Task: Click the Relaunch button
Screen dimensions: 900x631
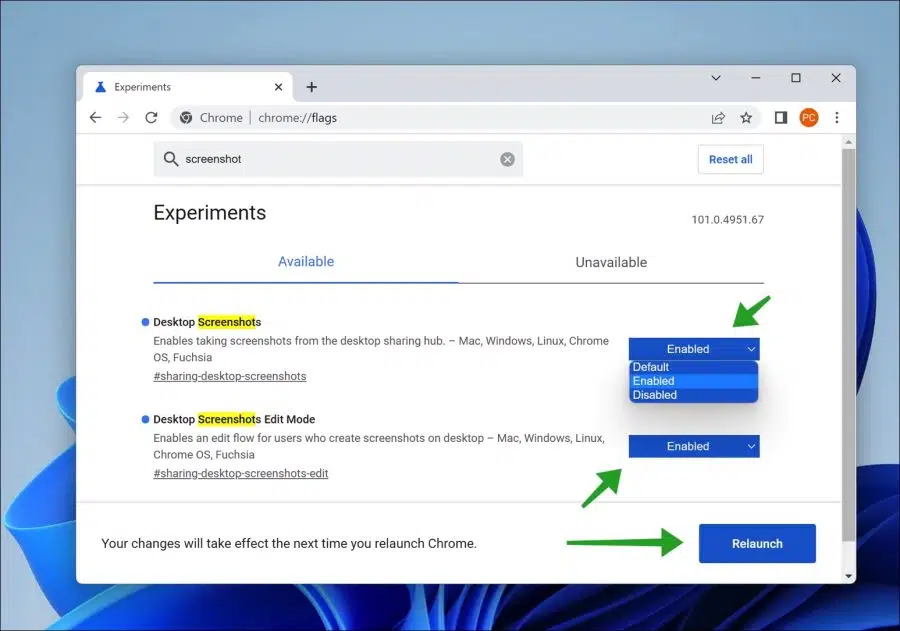Action: 757,543
